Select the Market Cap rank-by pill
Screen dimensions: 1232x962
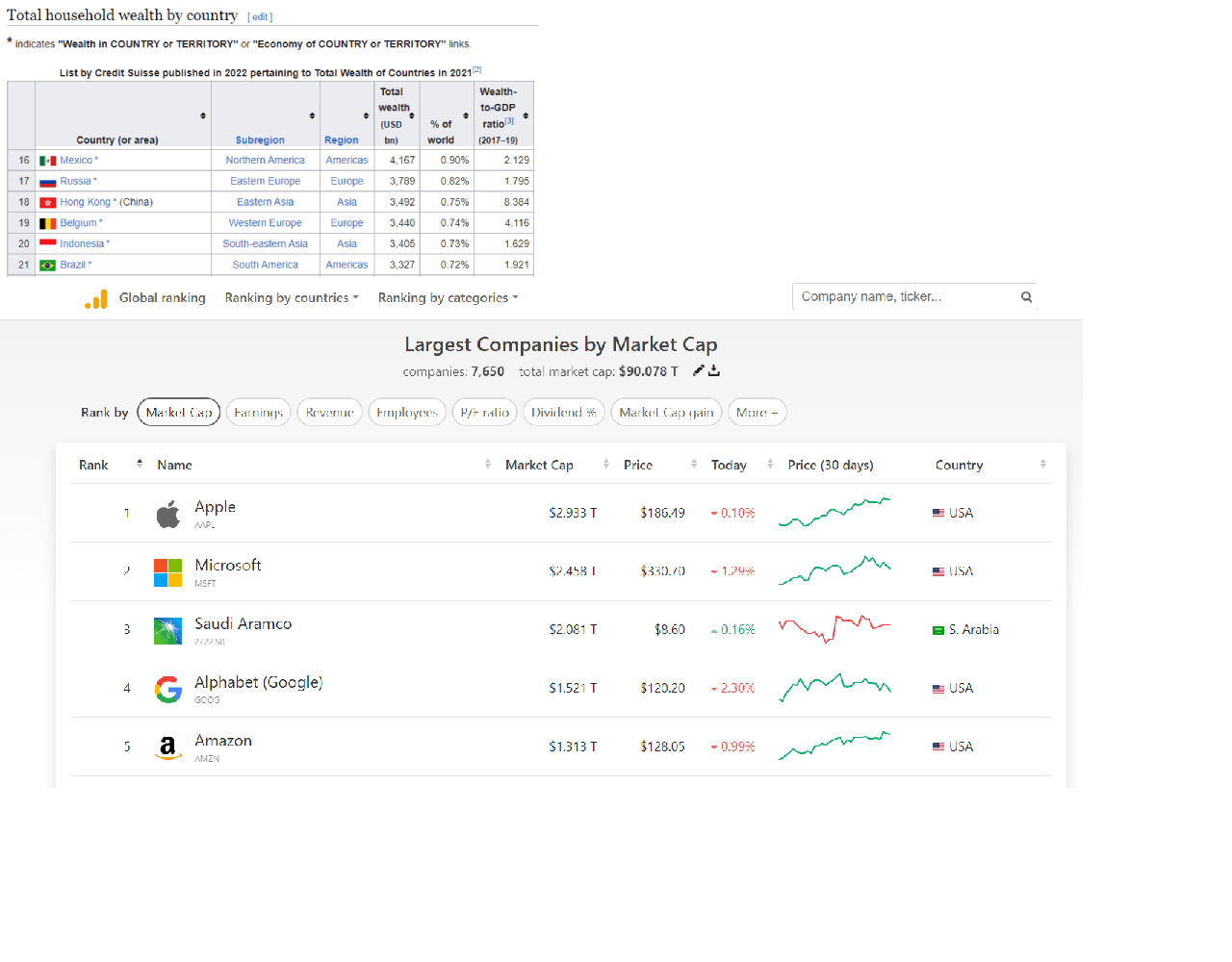179,413
